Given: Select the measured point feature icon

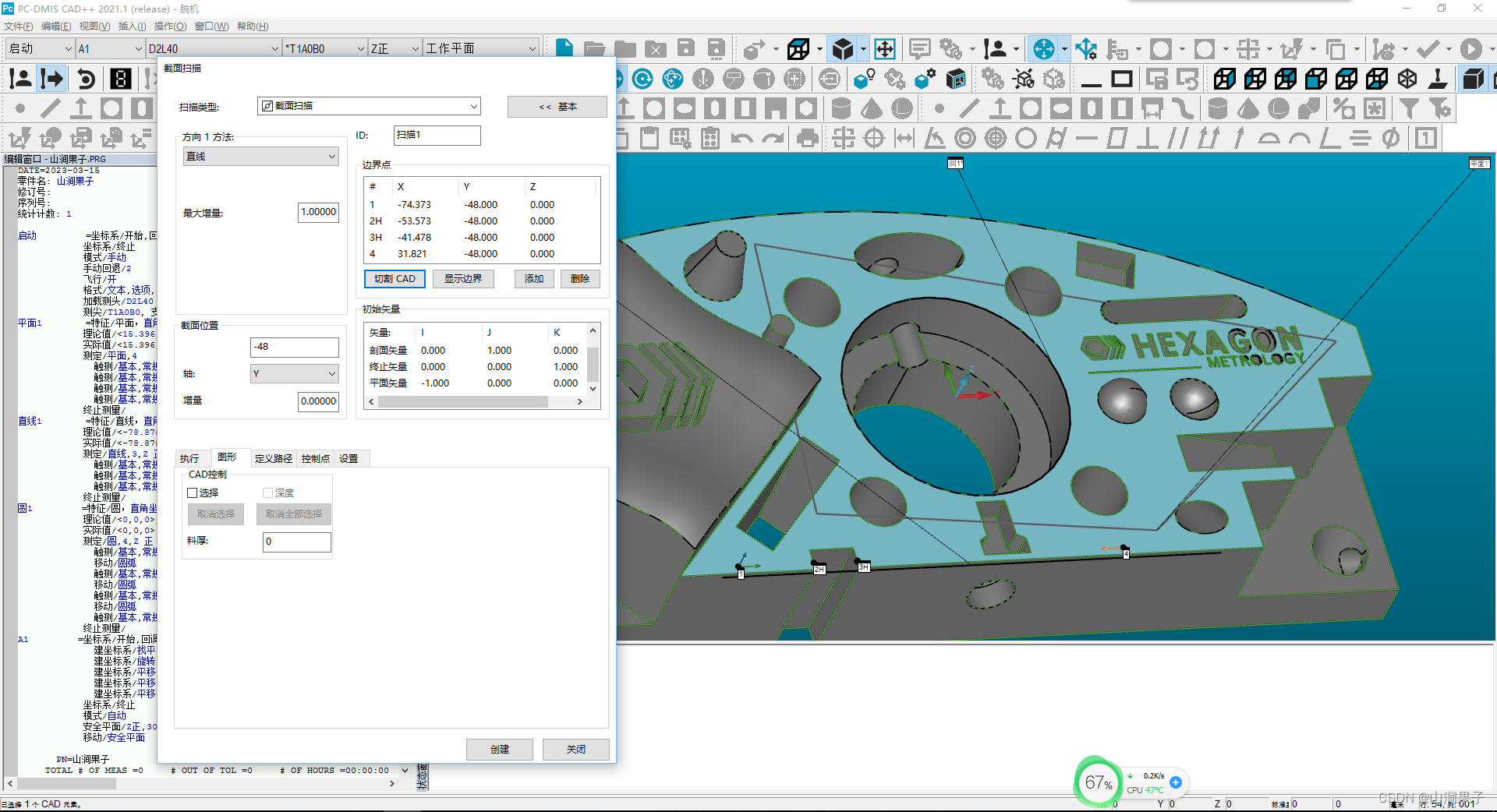Looking at the screenshot, I should (x=20, y=109).
